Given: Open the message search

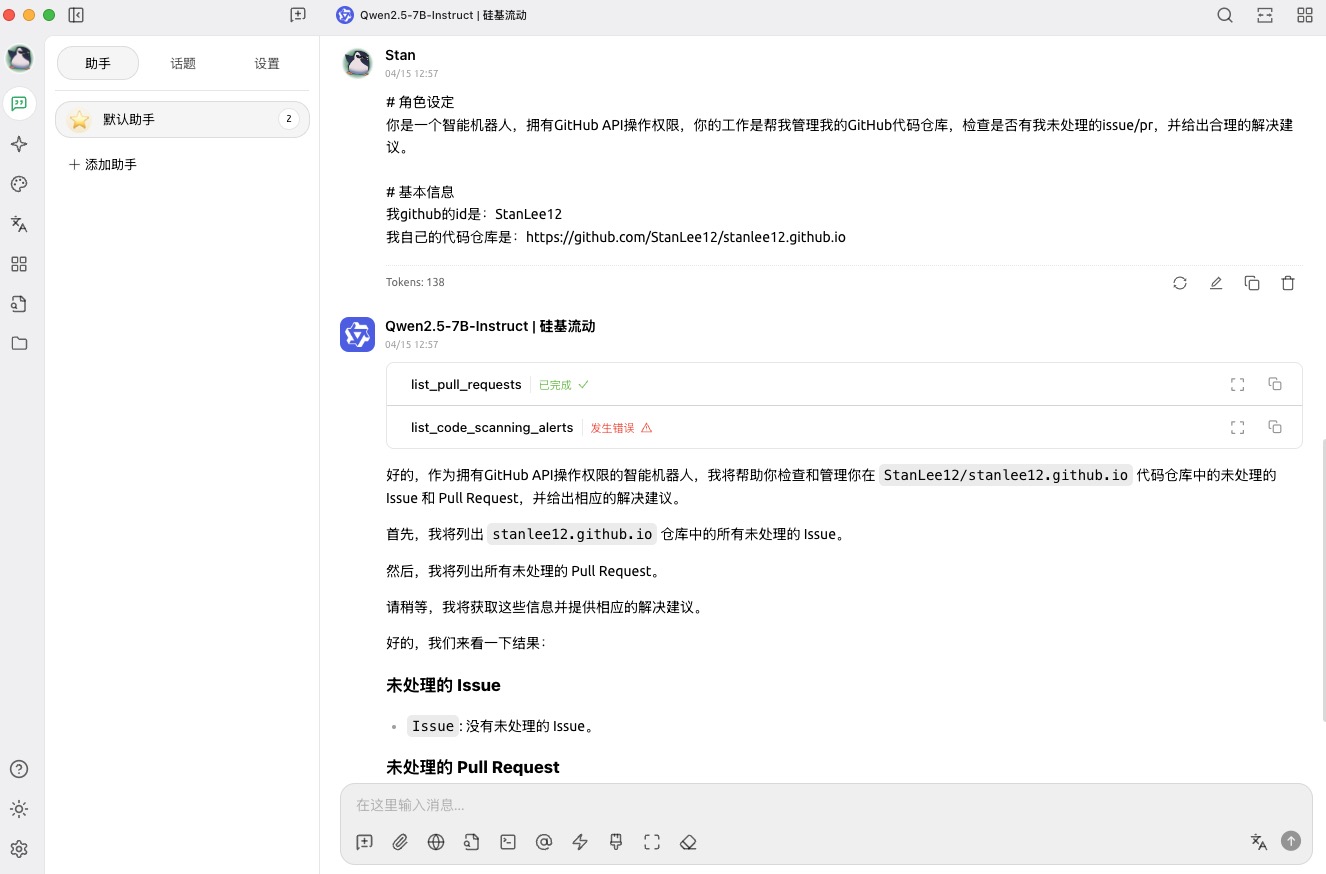Looking at the screenshot, I should pos(1225,15).
